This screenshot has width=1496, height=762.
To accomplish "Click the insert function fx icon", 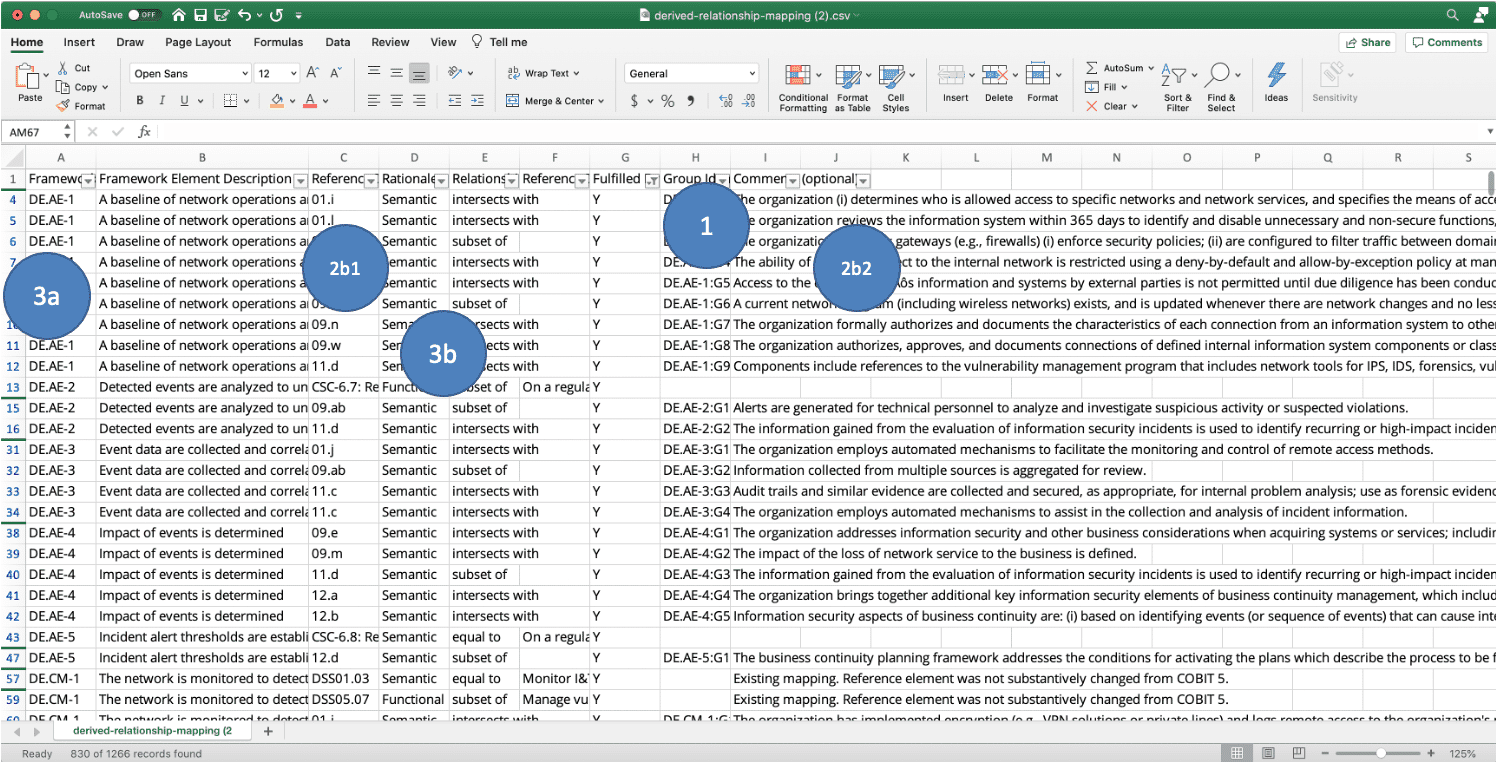I will click(x=144, y=132).
